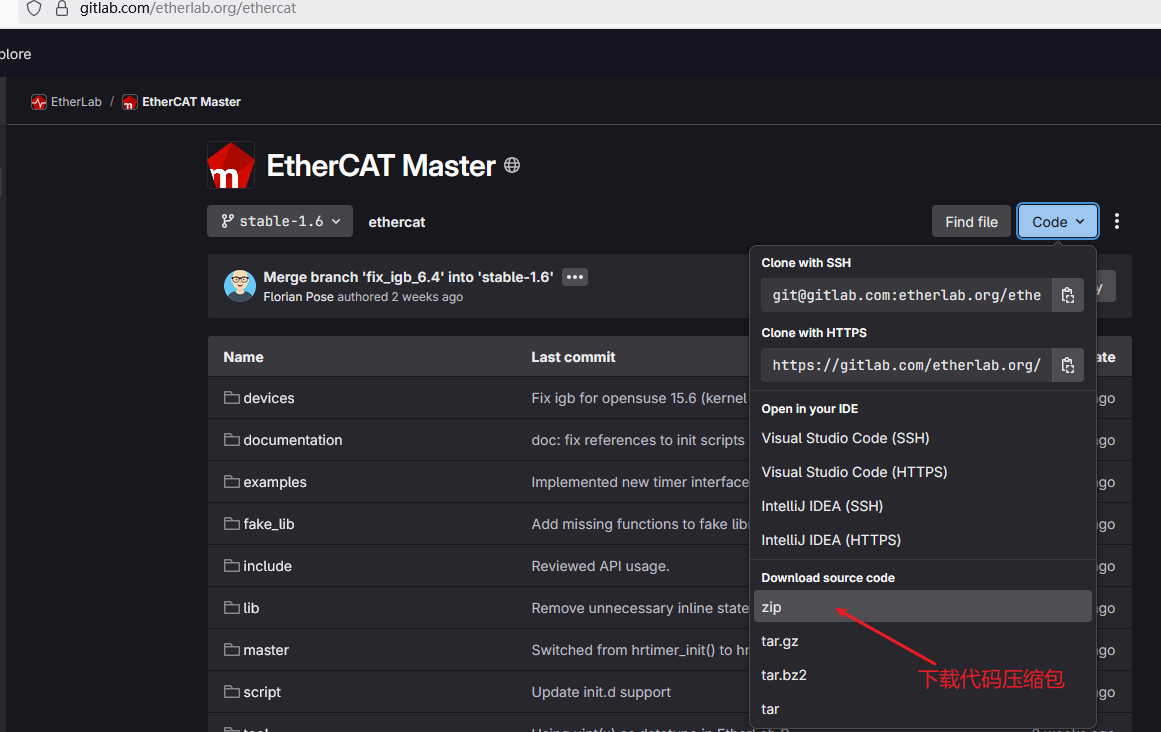The image size is (1161, 732).
Task: Open the EtherCAT Master breadcrumb link
Action: pos(191,102)
